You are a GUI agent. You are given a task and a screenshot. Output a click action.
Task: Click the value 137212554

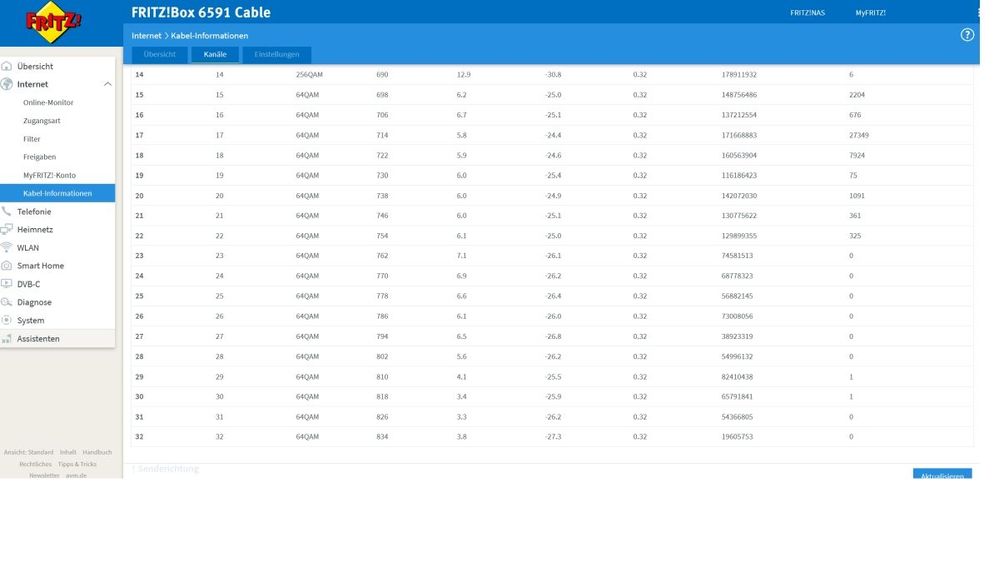click(x=739, y=115)
